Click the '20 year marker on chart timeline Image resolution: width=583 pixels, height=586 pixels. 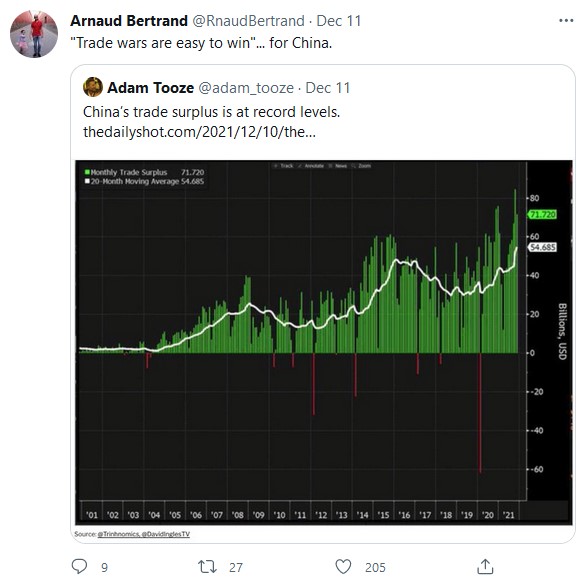(487, 515)
